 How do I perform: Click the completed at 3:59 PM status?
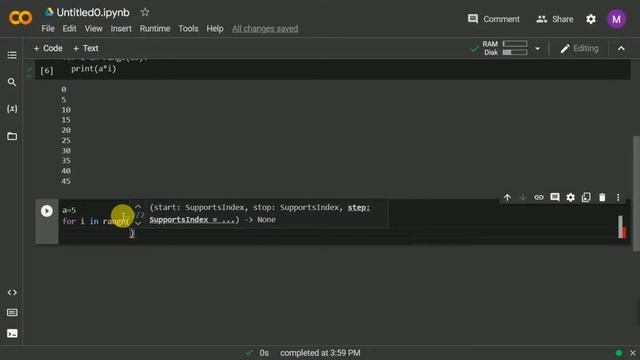coord(320,353)
